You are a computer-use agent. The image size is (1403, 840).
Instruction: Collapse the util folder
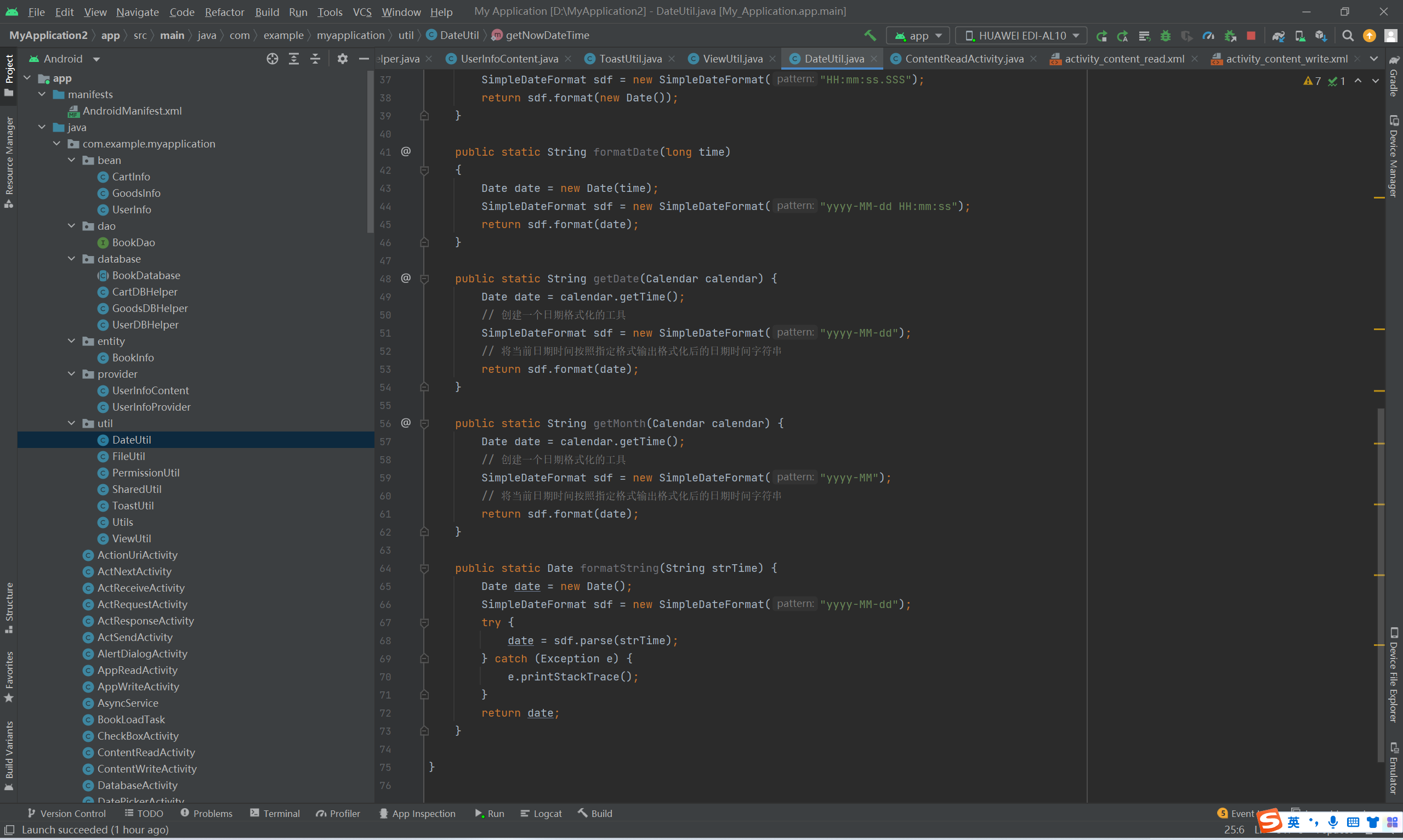pos(72,423)
